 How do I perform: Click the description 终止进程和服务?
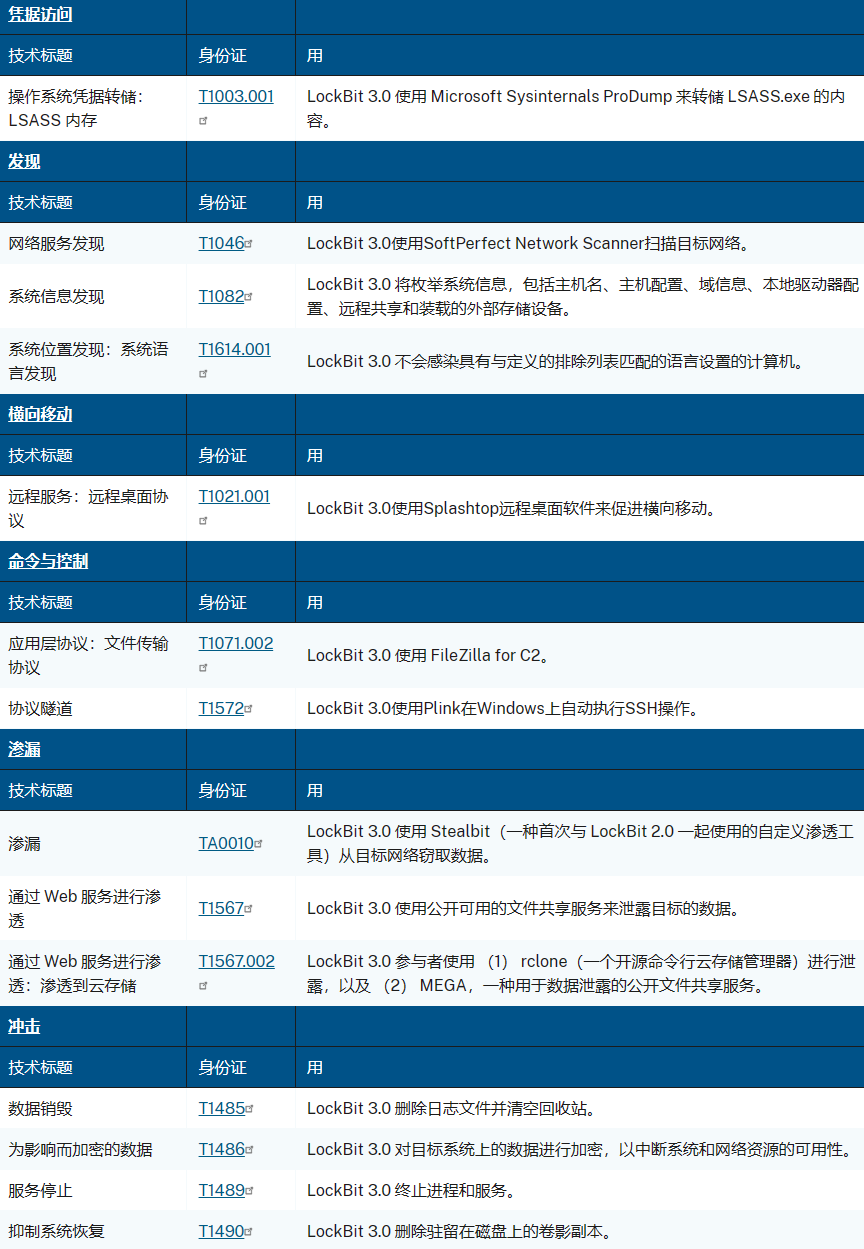(x=411, y=1191)
